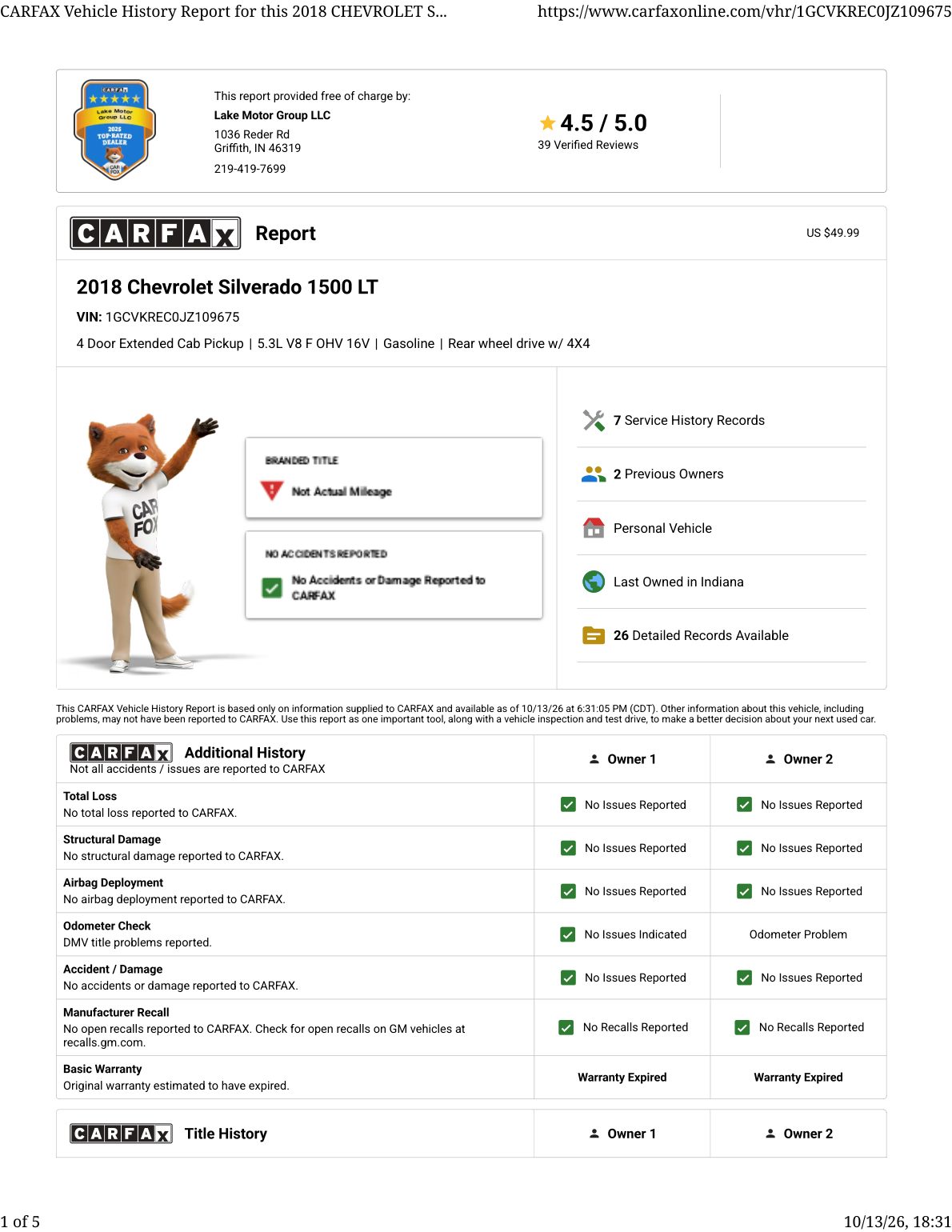The width and height of the screenshot is (952, 1232).
Task: Click the CARFAX logo beside Title History
Action: point(121,1134)
